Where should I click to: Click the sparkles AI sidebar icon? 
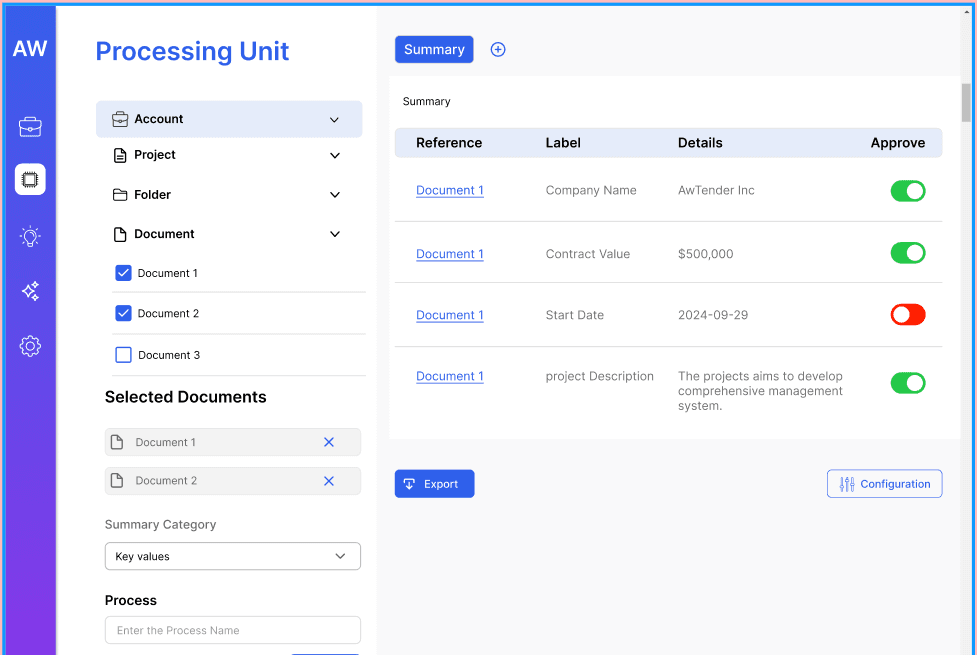tap(30, 291)
